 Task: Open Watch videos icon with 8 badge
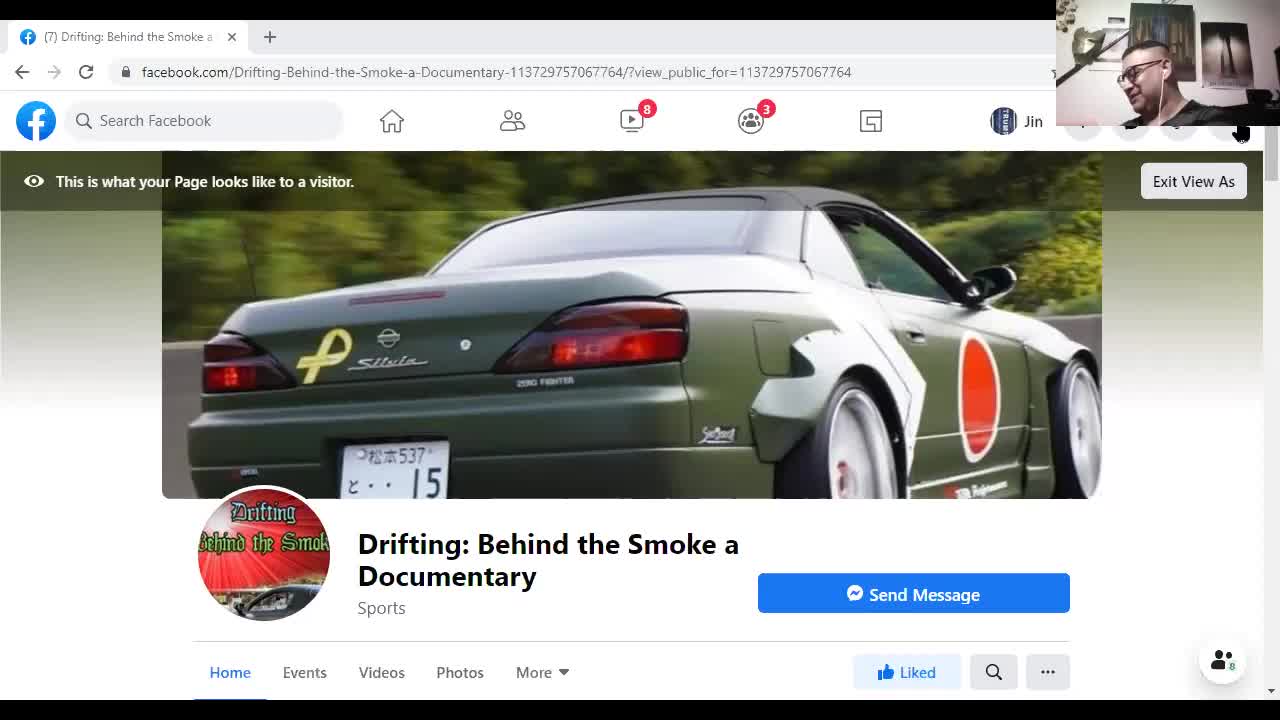pos(633,120)
